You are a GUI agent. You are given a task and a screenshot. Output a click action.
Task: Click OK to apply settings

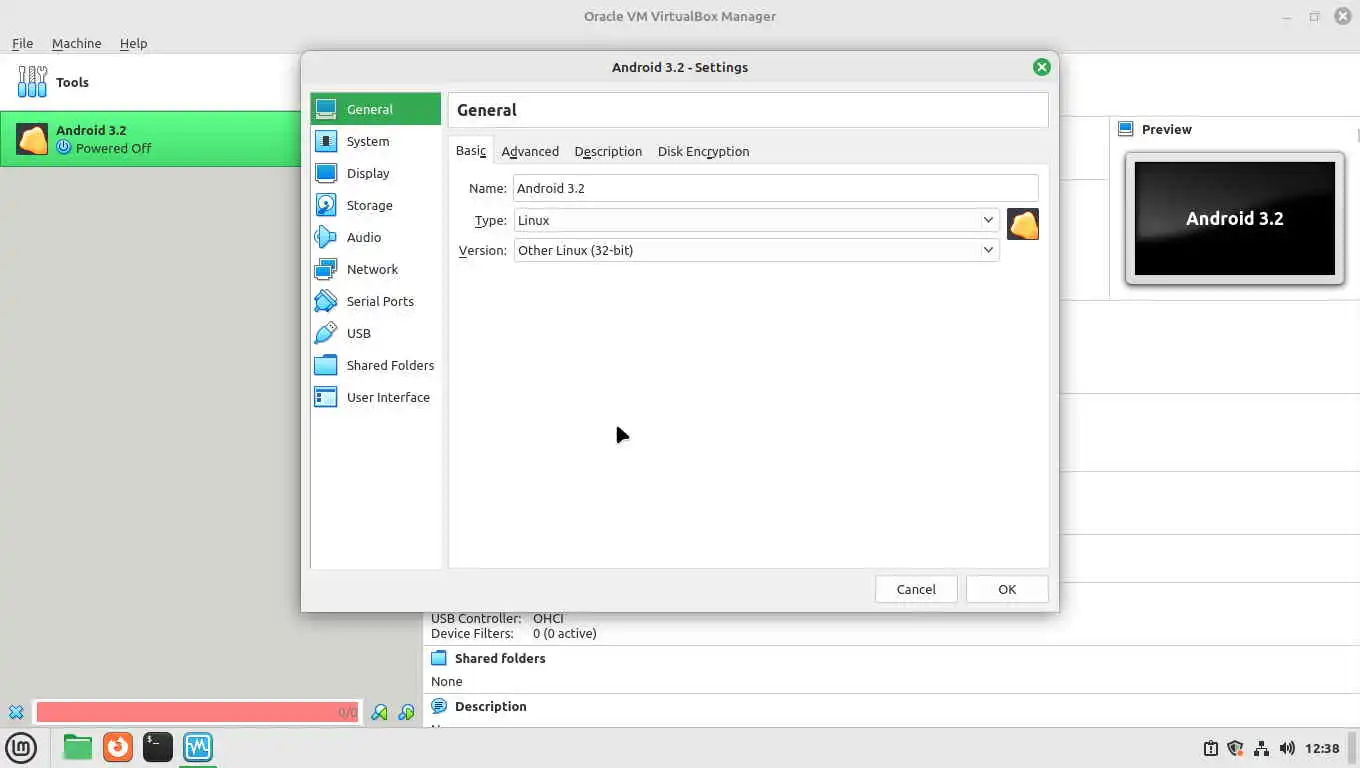[1007, 589]
